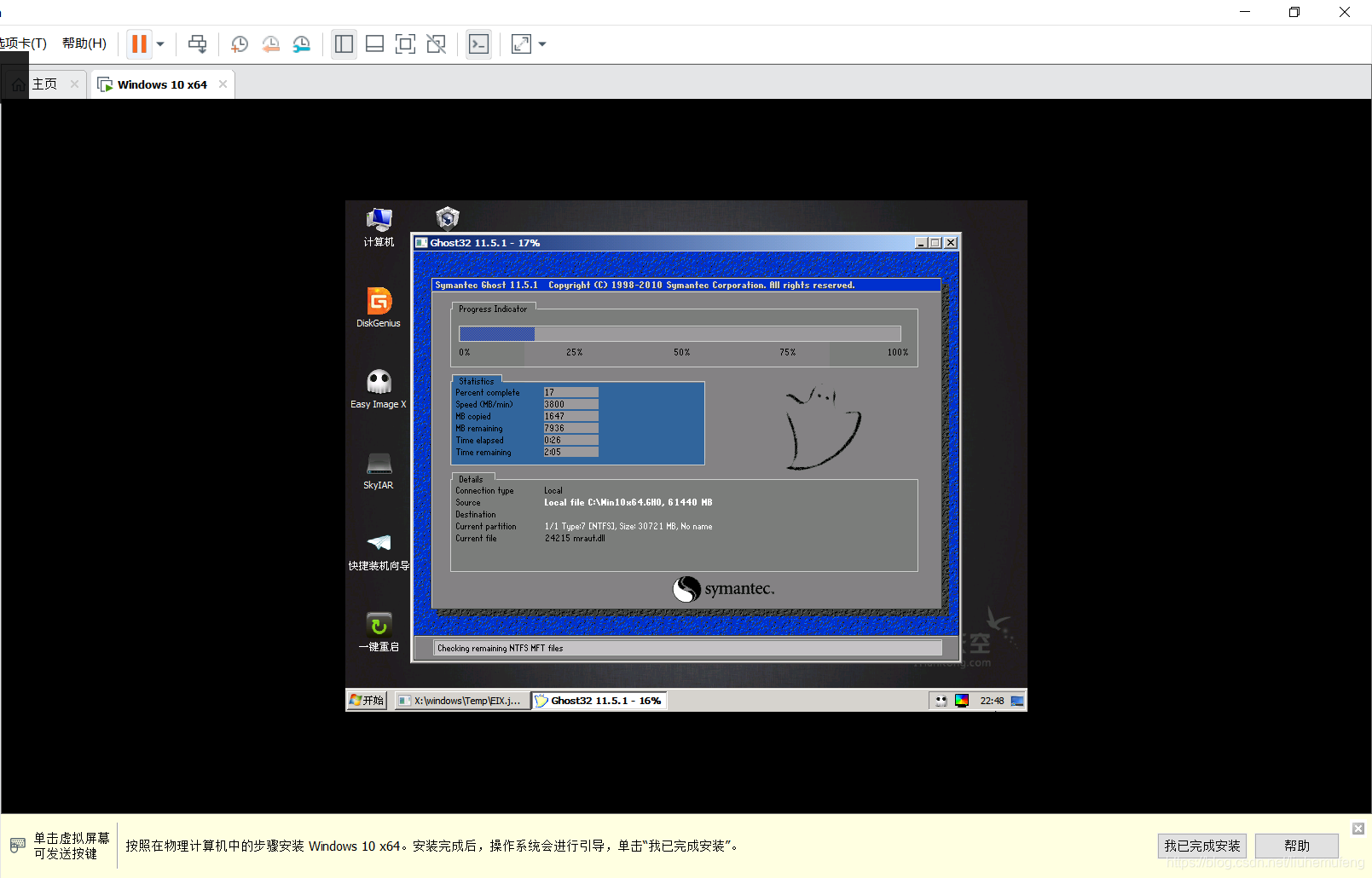Click the current file text 24215 mraut.dll
Viewport: 1372px width, 878px height.
[575, 539]
